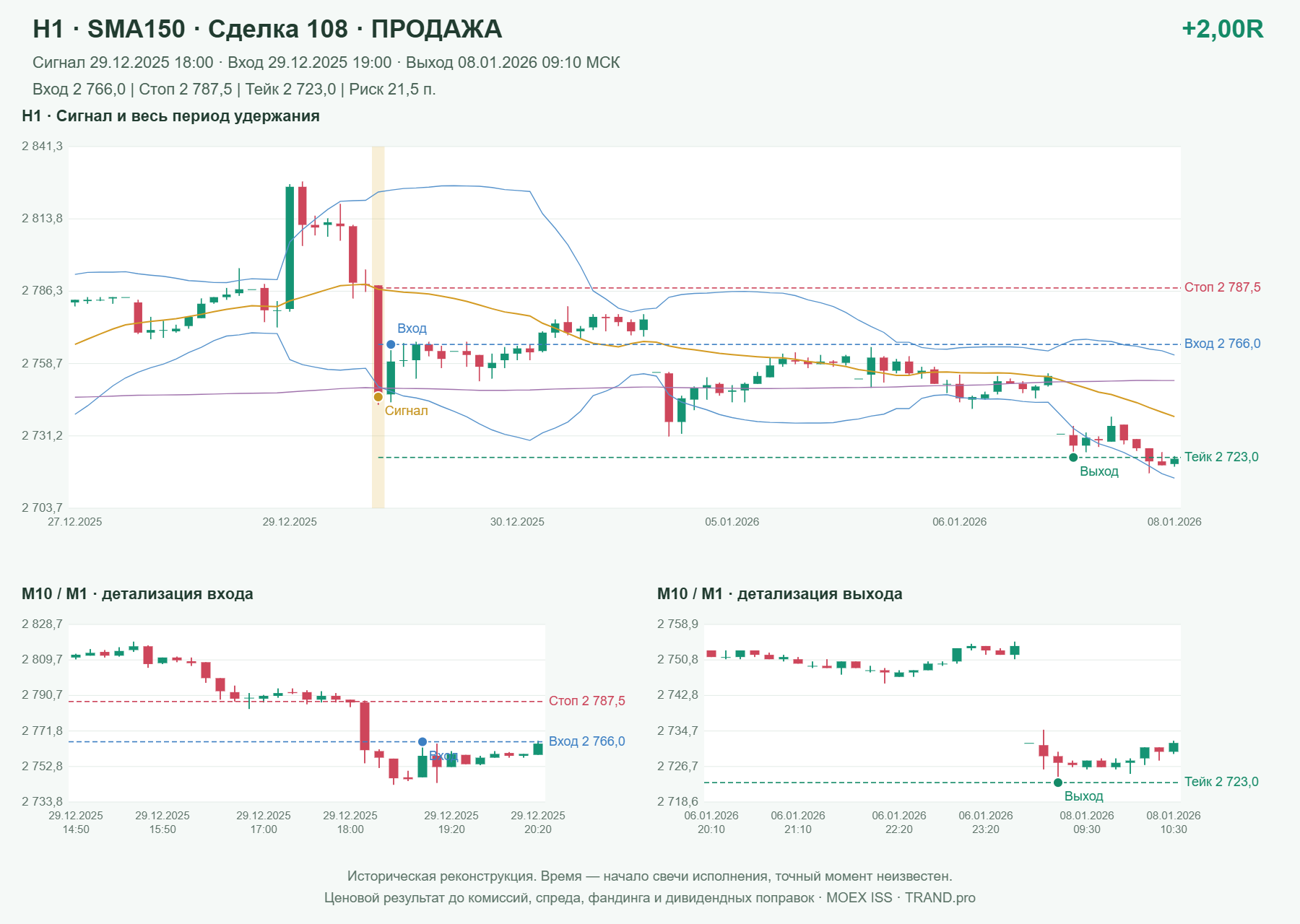Click the '29.12.2025 18:00' label in entry chart

coord(350,822)
